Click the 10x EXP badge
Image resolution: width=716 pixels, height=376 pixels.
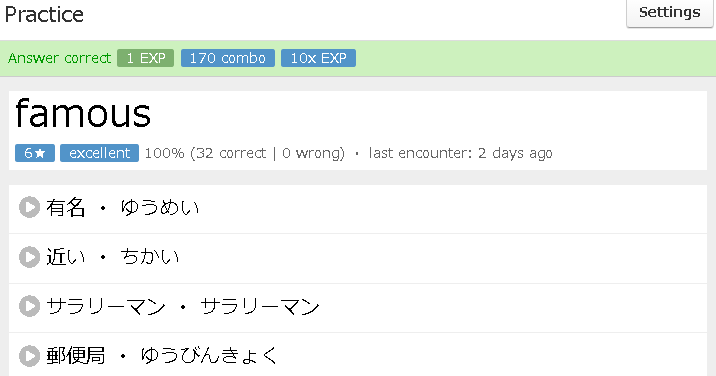pos(318,58)
